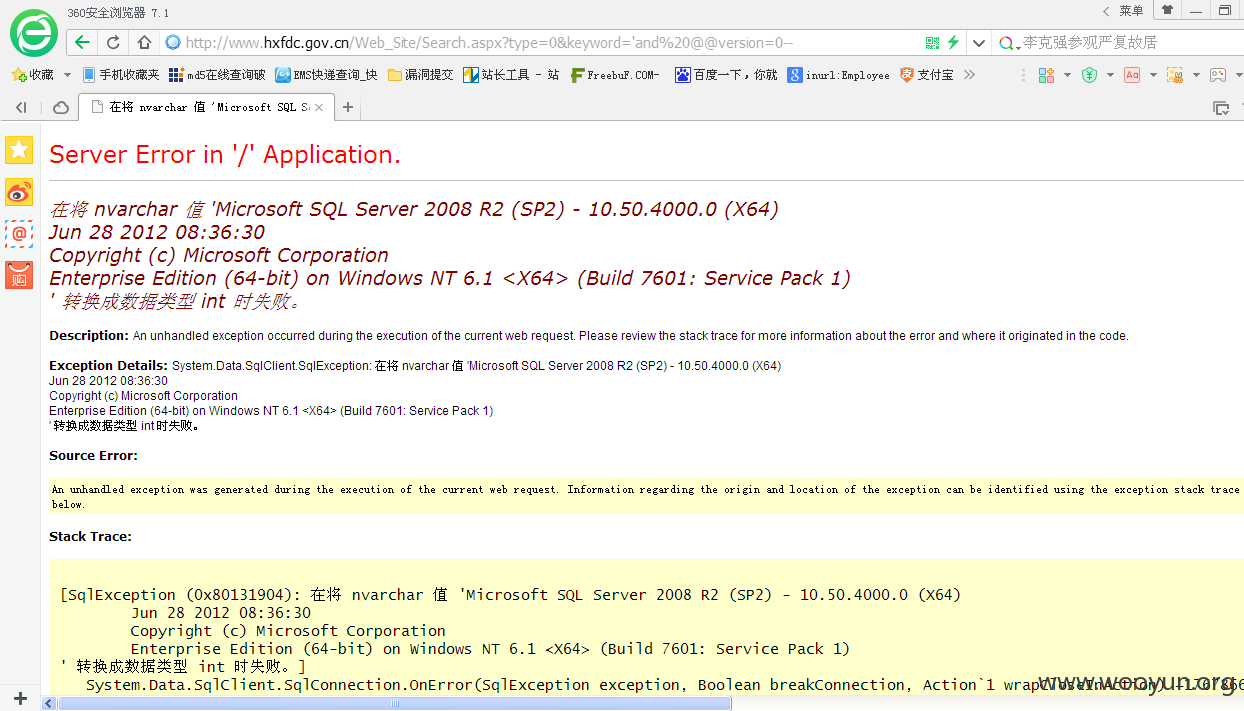The image size is (1244, 711).
Task: Expand dropdown beside the yen shield icon
Action: point(1110,75)
